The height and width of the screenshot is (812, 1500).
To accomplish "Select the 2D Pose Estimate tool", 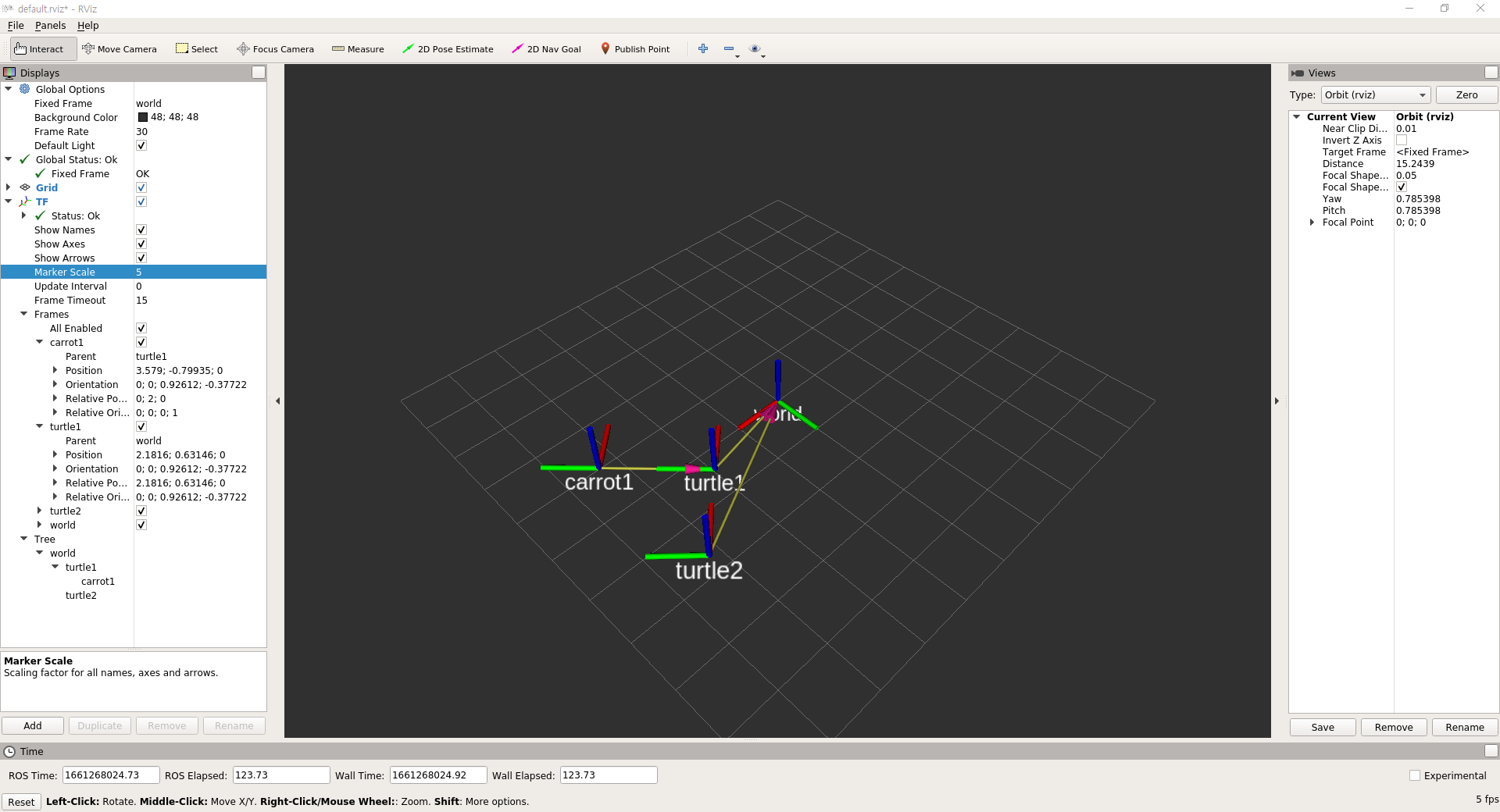I will (x=448, y=49).
